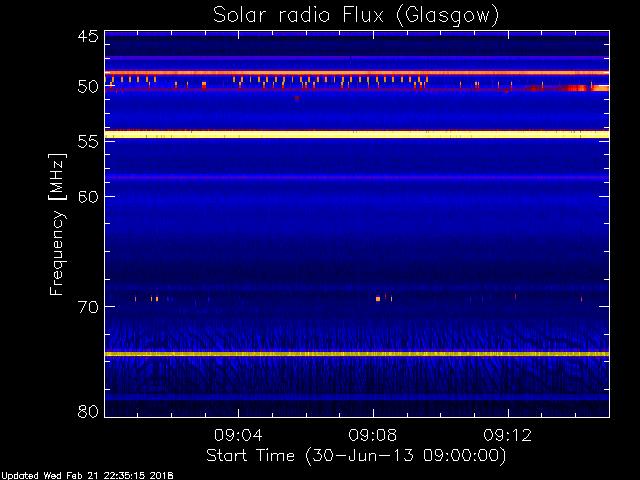Image resolution: width=640 pixels, height=480 pixels.
Task: Click the orange burst spot near 70 MHz at 09:08
Action: click(378, 299)
